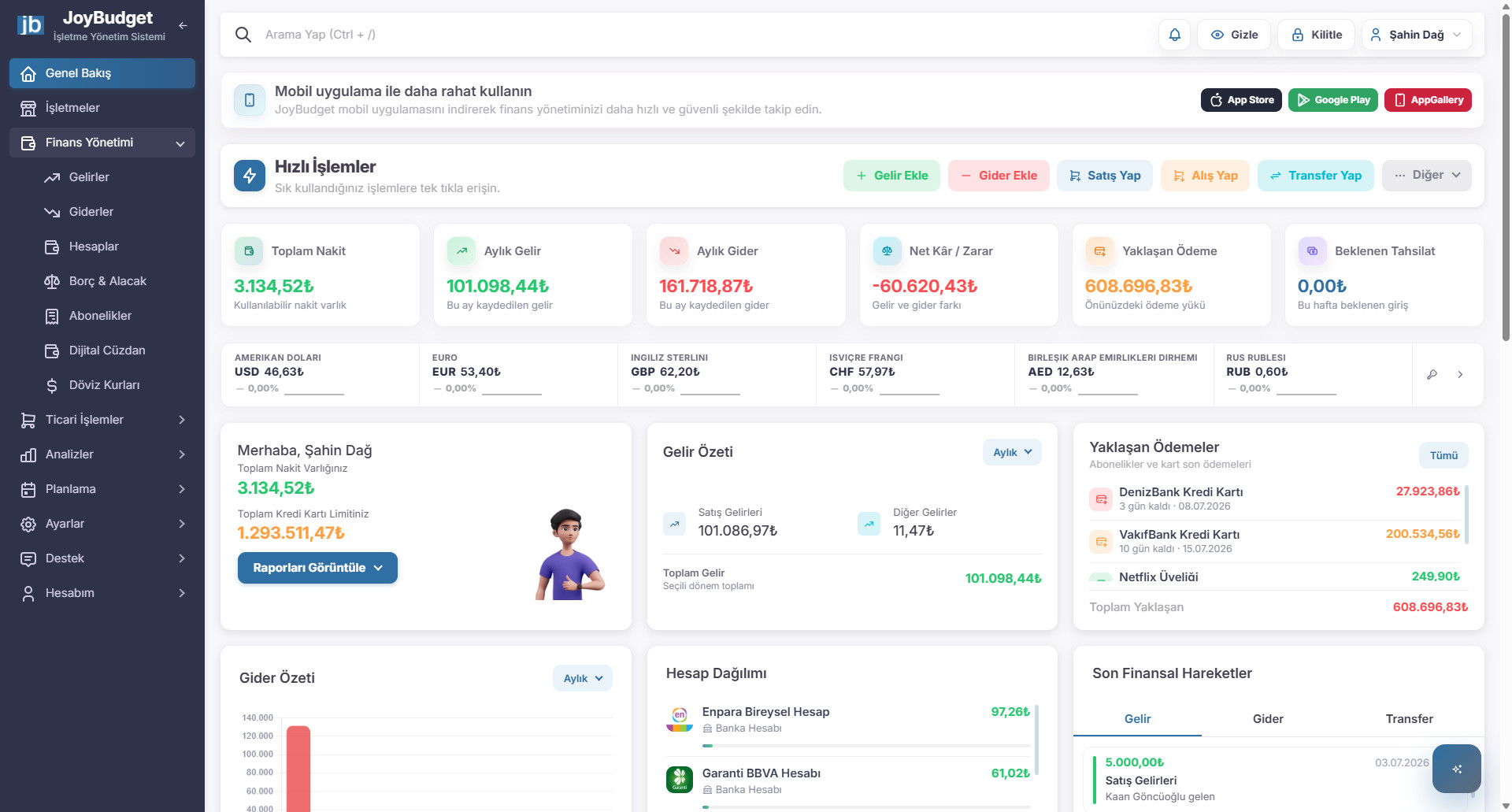Open Gelir Özeti Aylık period dropdown
The width and height of the screenshot is (1512, 812).
(x=1012, y=452)
